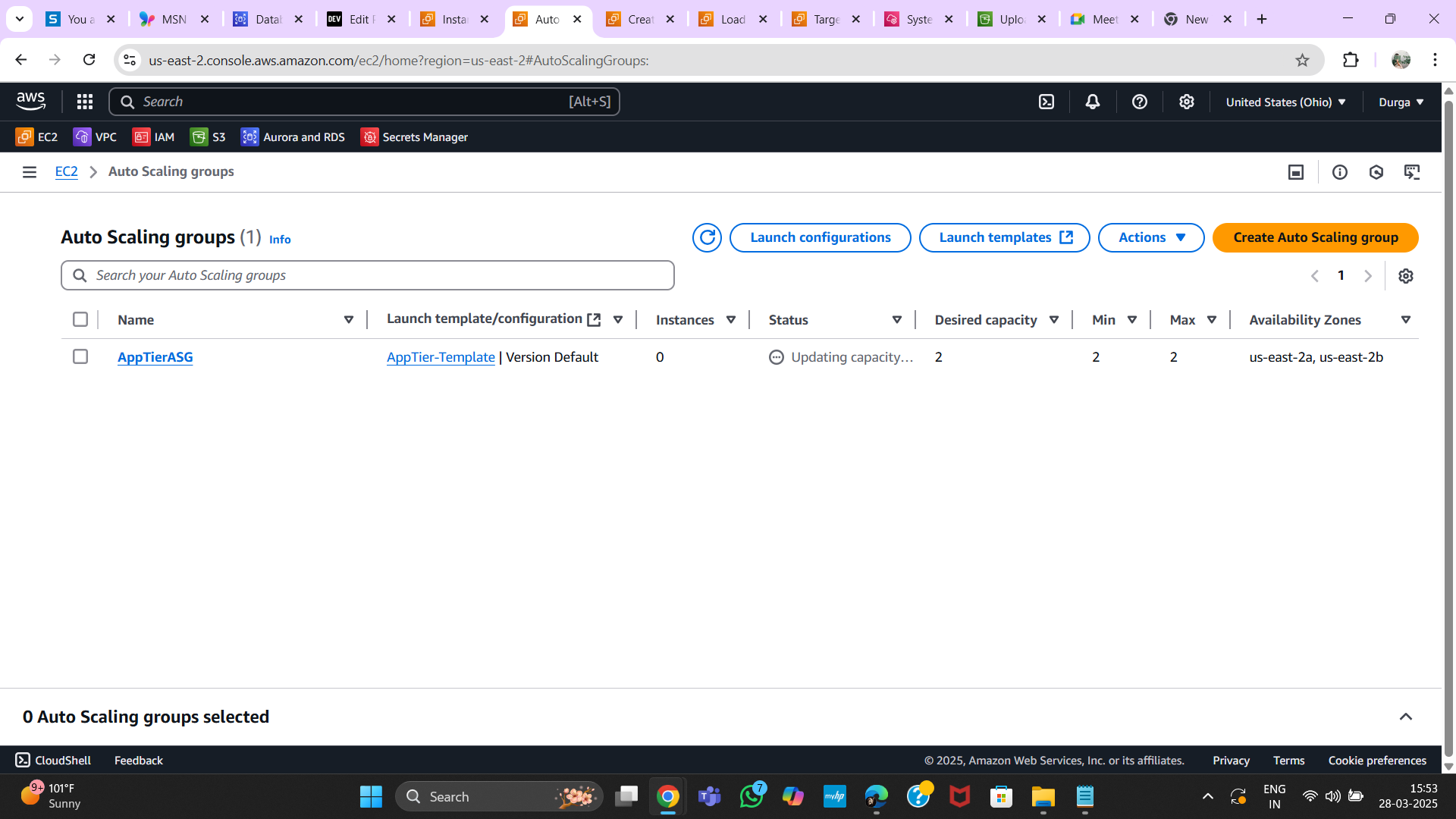Open the IAM favorites shortcut
The height and width of the screenshot is (819, 1456).
pyautogui.click(x=153, y=136)
